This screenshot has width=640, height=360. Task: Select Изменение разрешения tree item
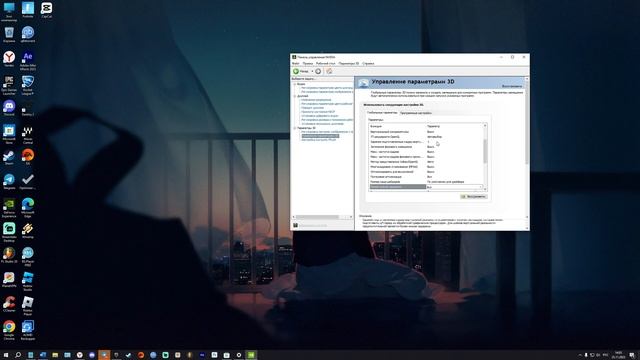[316, 100]
